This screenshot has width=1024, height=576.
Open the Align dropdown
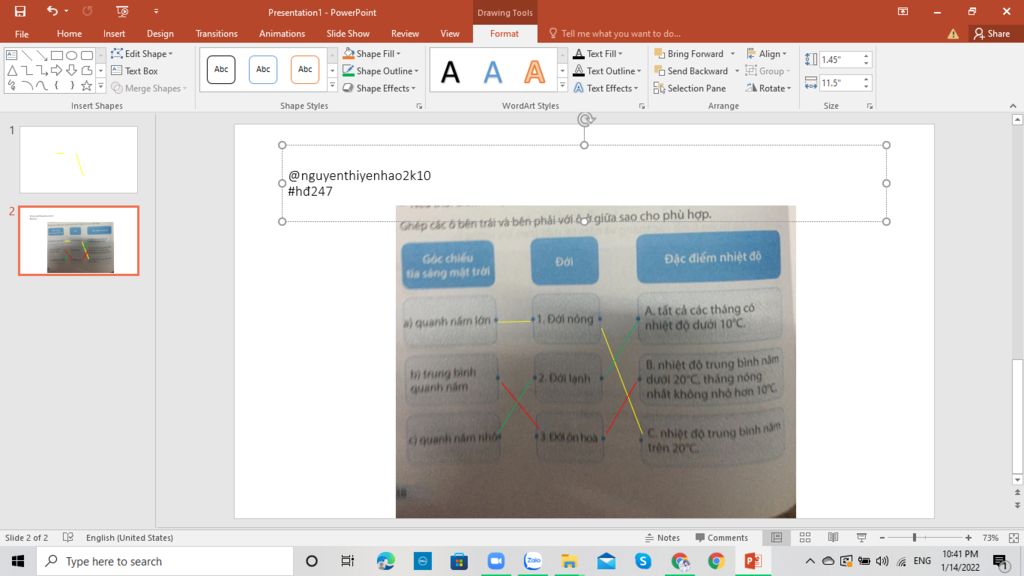(x=767, y=54)
